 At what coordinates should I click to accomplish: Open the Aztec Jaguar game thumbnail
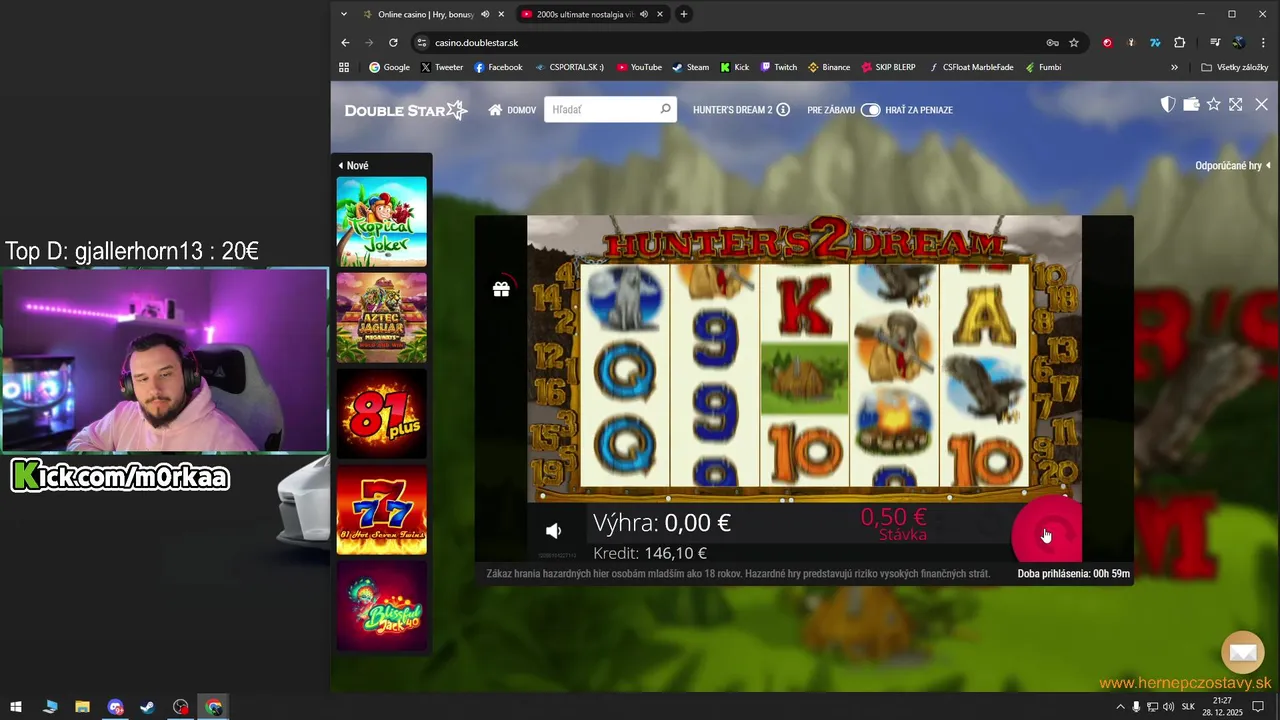point(381,318)
